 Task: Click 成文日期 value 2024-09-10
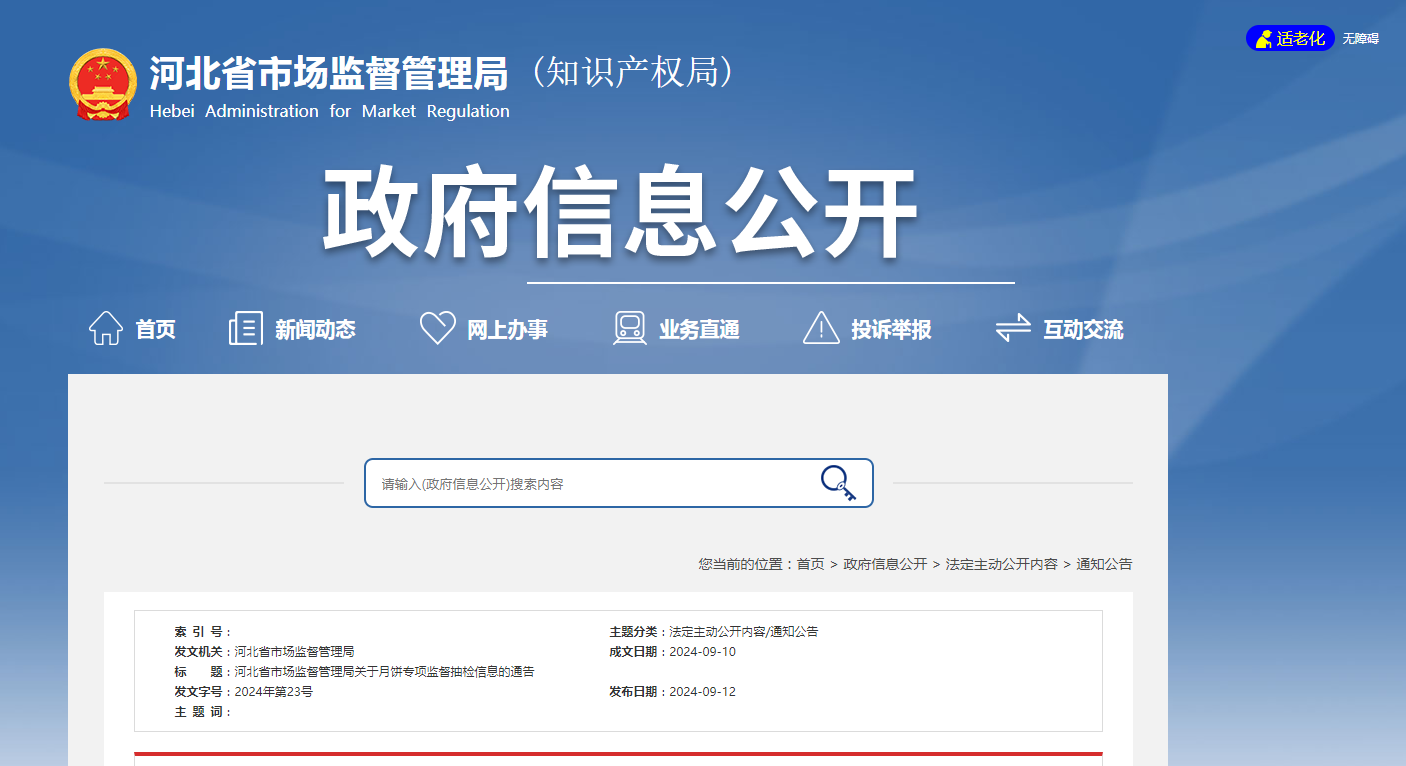click(x=703, y=652)
